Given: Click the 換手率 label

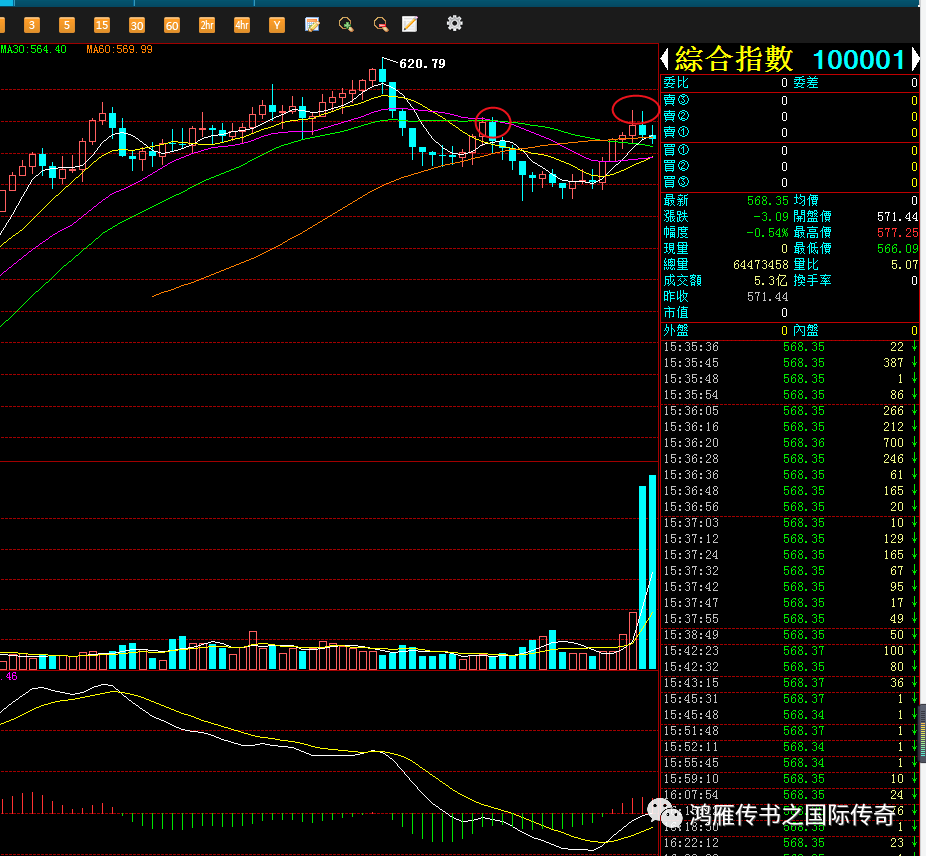Looking at the screenshot, I should click(x=812, y=281).
